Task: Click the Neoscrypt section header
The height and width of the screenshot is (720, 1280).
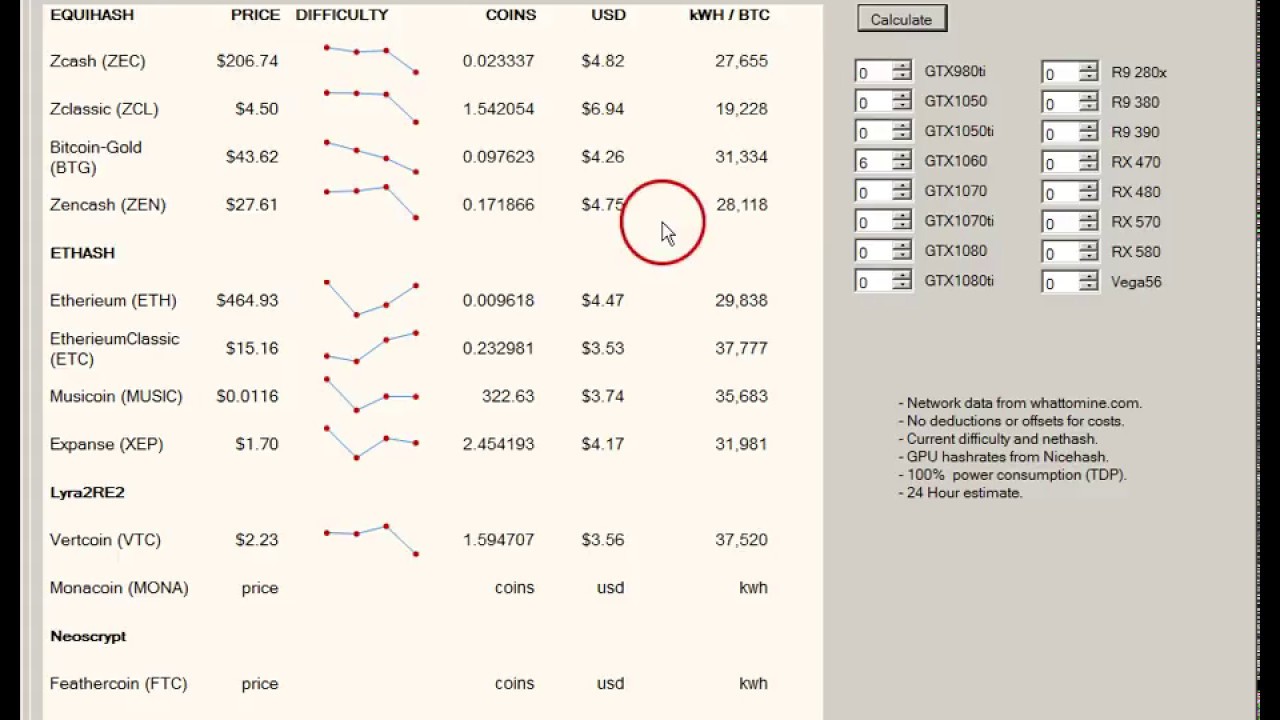Action: (x=88, y=636)
